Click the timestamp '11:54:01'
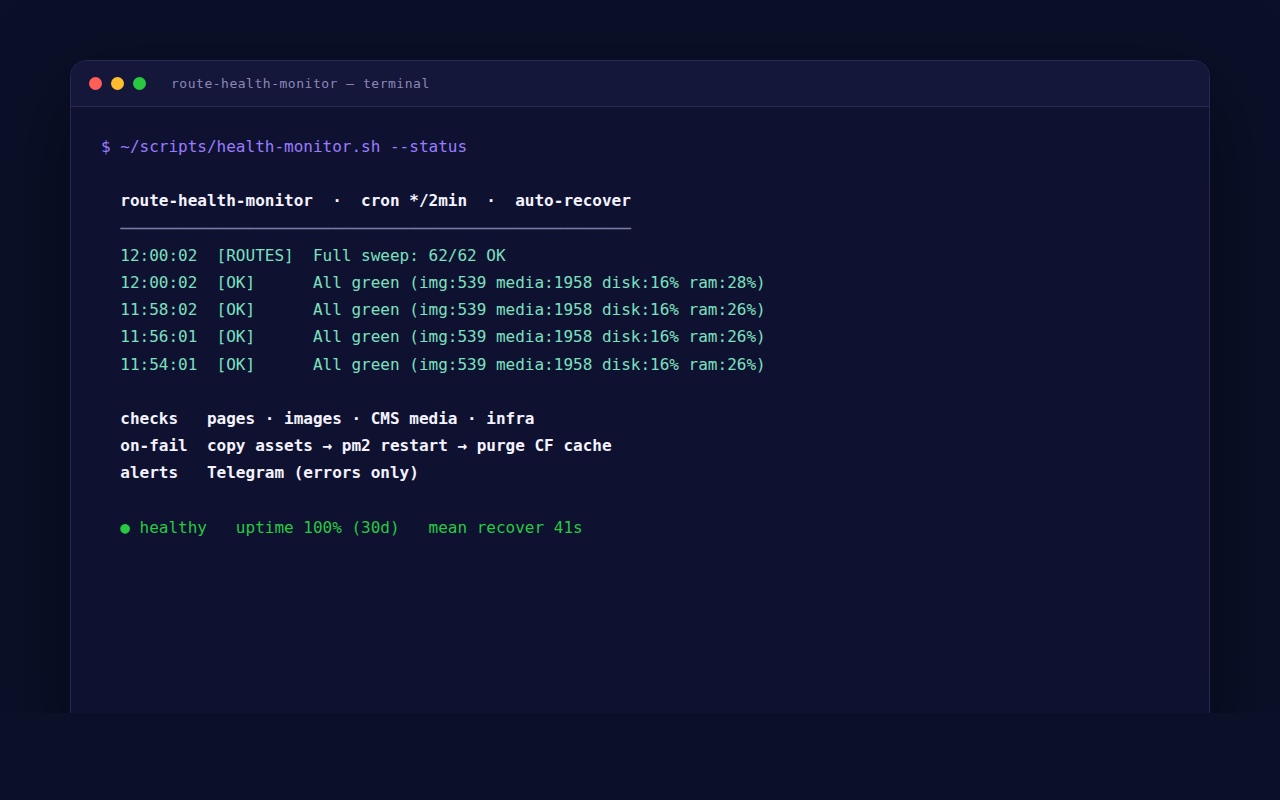The height and width of the screenshot is (800, 1280). (x=159, y=365)
